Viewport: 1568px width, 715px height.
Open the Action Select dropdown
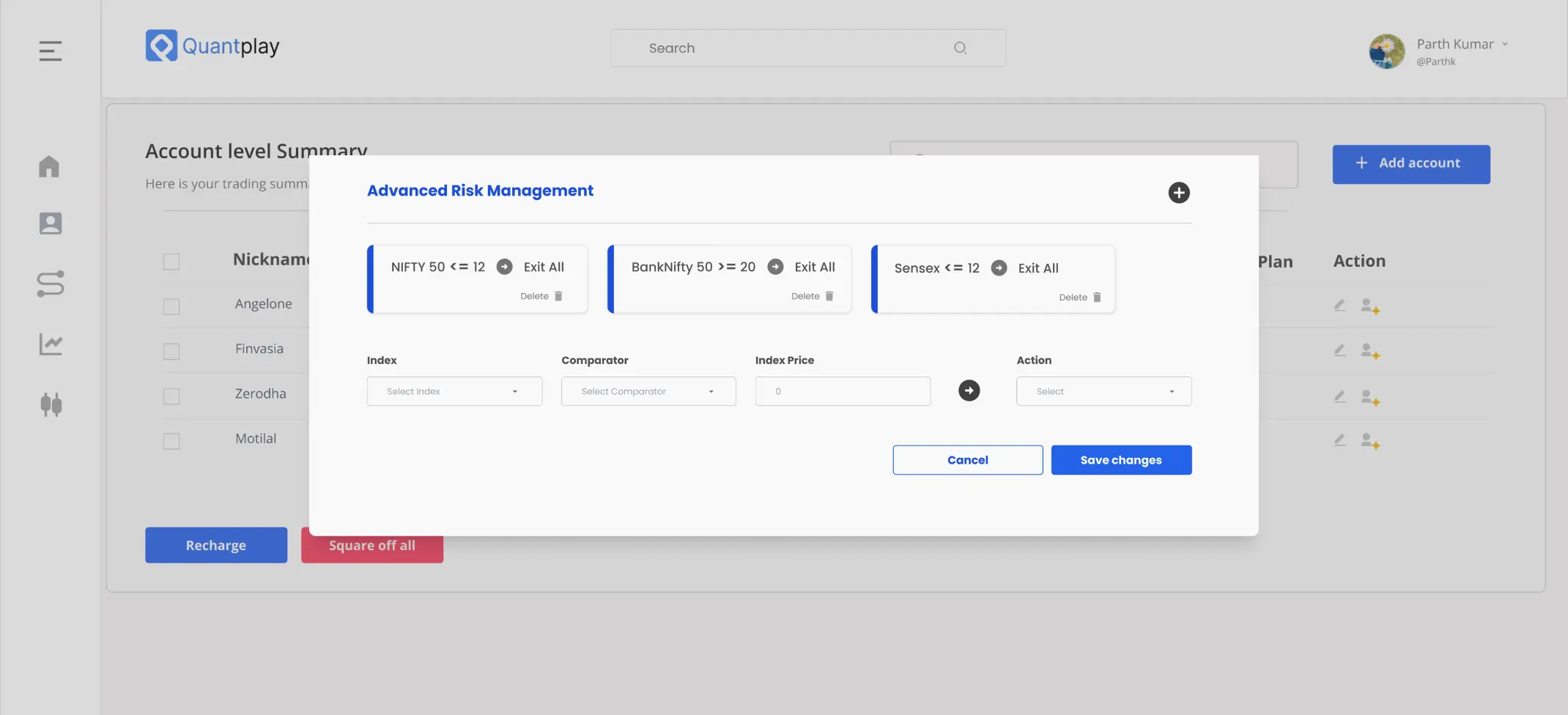pos(1103,391)
